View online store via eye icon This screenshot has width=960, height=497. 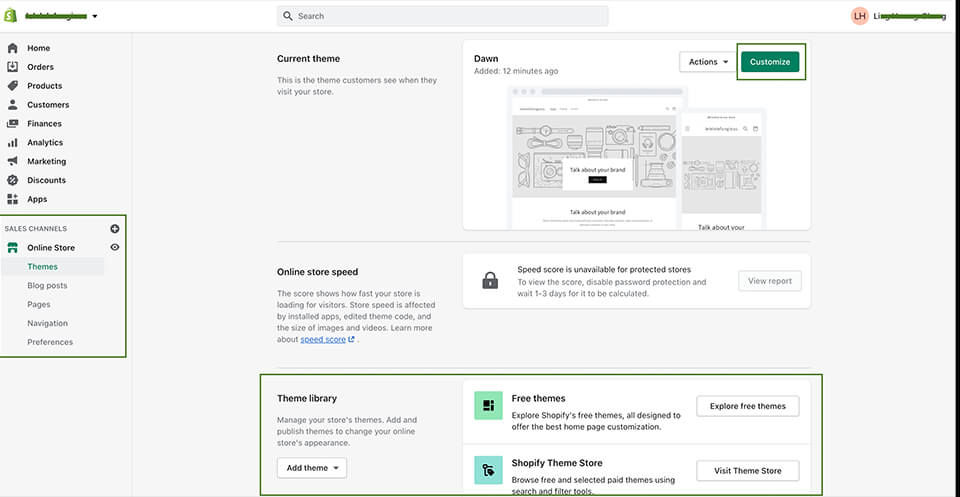(115, 247)
